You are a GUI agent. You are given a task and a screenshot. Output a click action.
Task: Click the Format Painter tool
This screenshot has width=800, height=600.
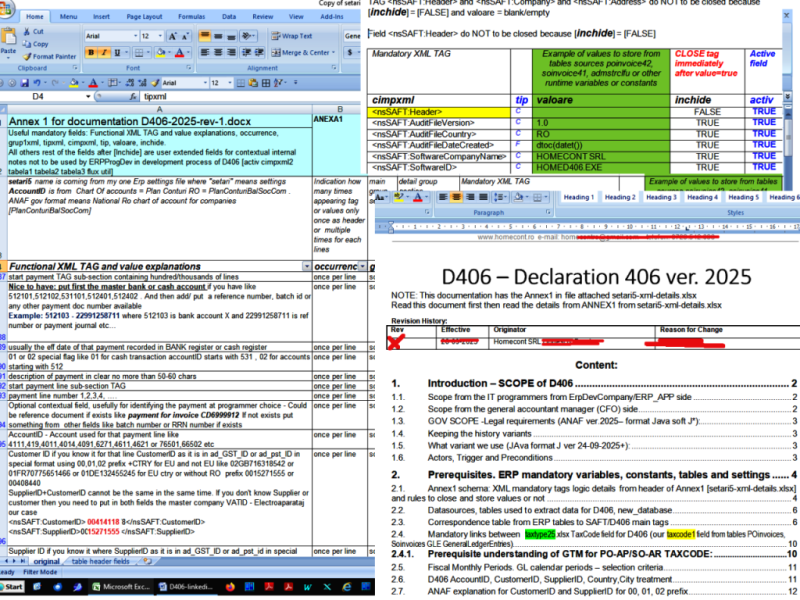(x=52, y=57)
